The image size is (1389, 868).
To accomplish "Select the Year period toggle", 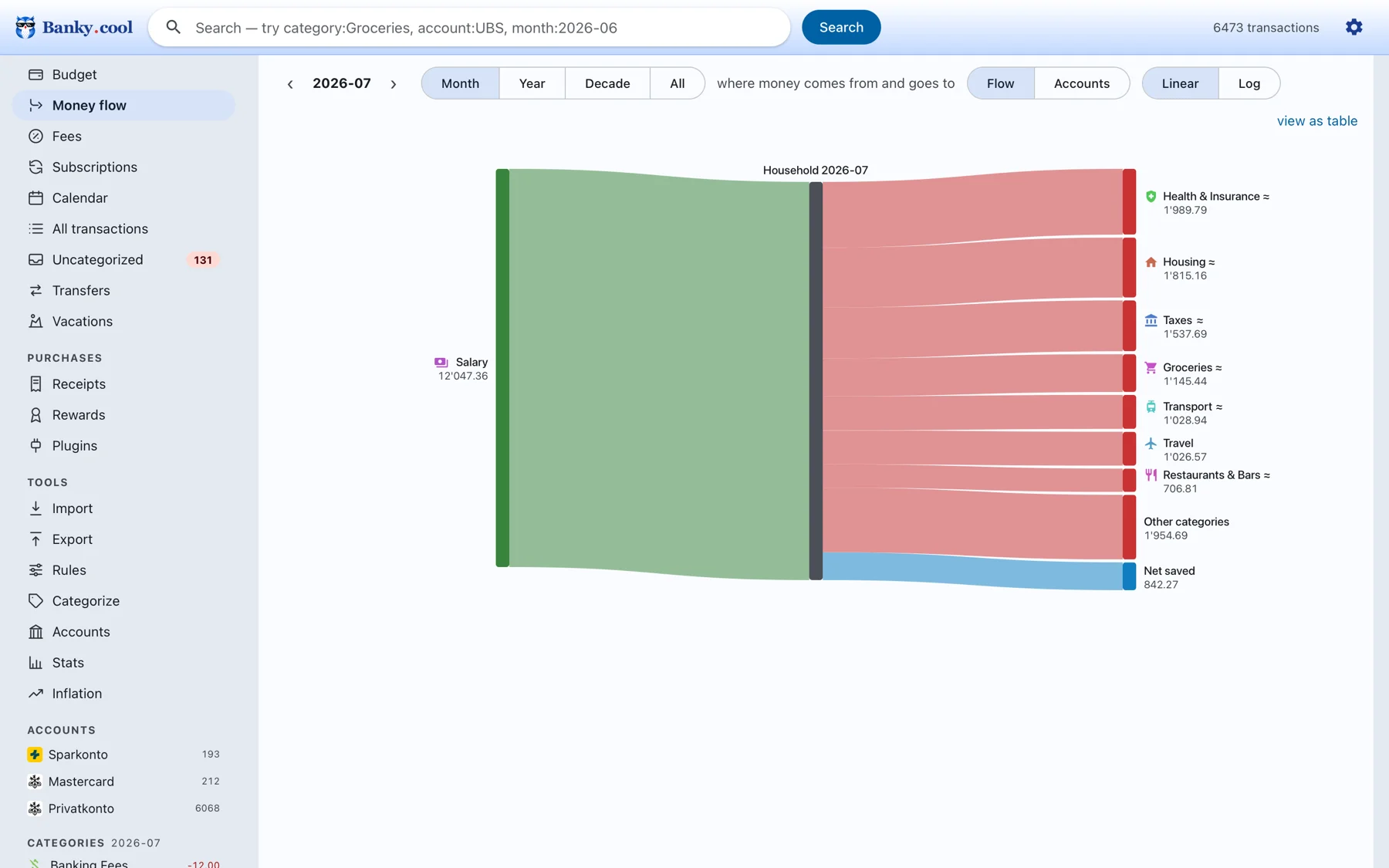I will click(x=532, y=83).
